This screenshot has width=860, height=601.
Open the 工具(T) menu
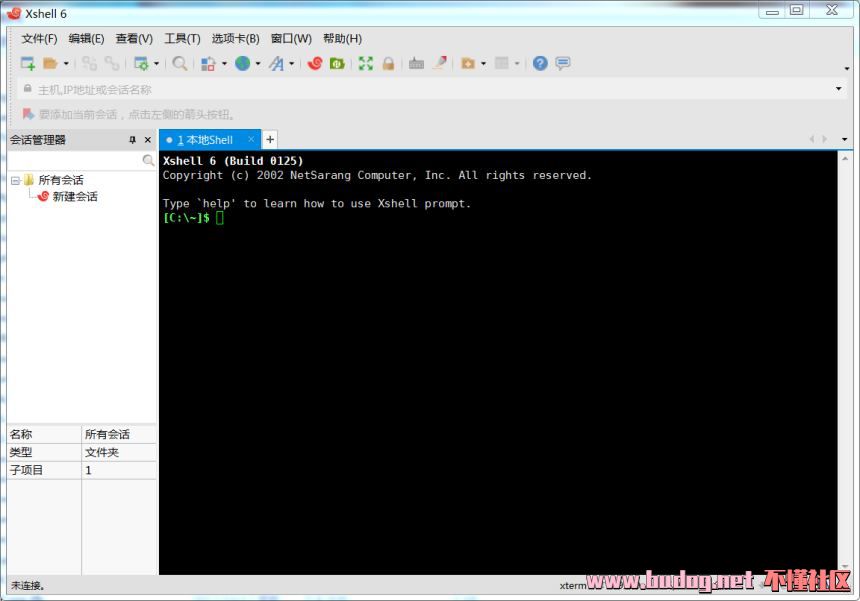pos(182,38)
